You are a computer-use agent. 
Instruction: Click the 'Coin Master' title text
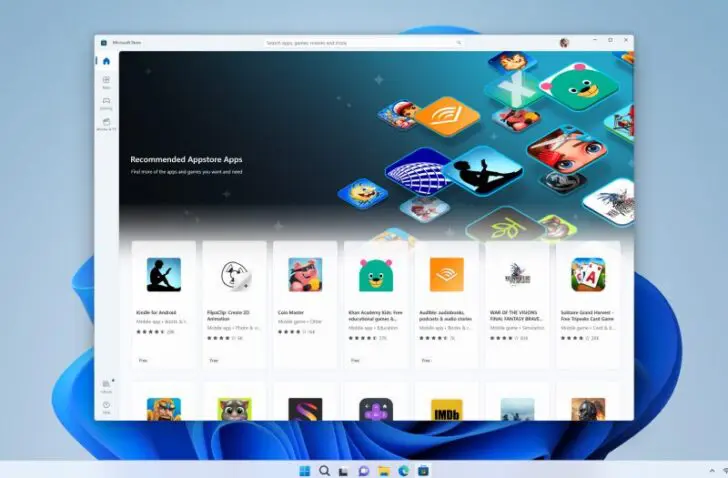tap(291, 312)
